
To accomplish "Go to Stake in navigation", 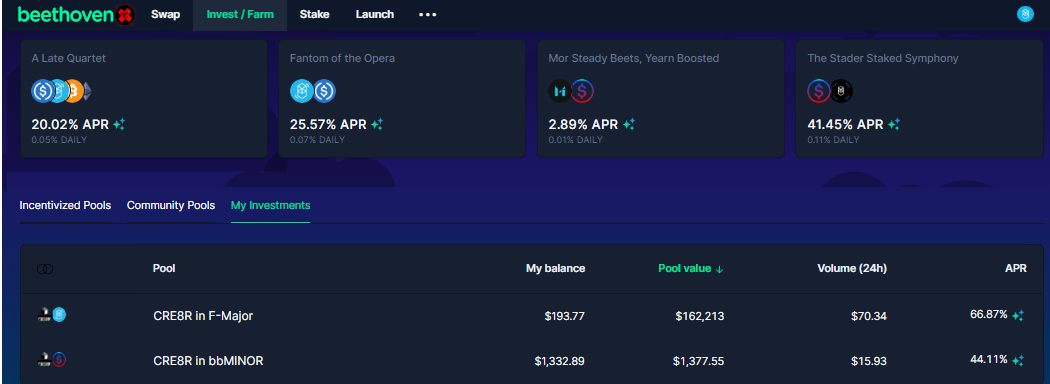I will [x=314, y=15].
